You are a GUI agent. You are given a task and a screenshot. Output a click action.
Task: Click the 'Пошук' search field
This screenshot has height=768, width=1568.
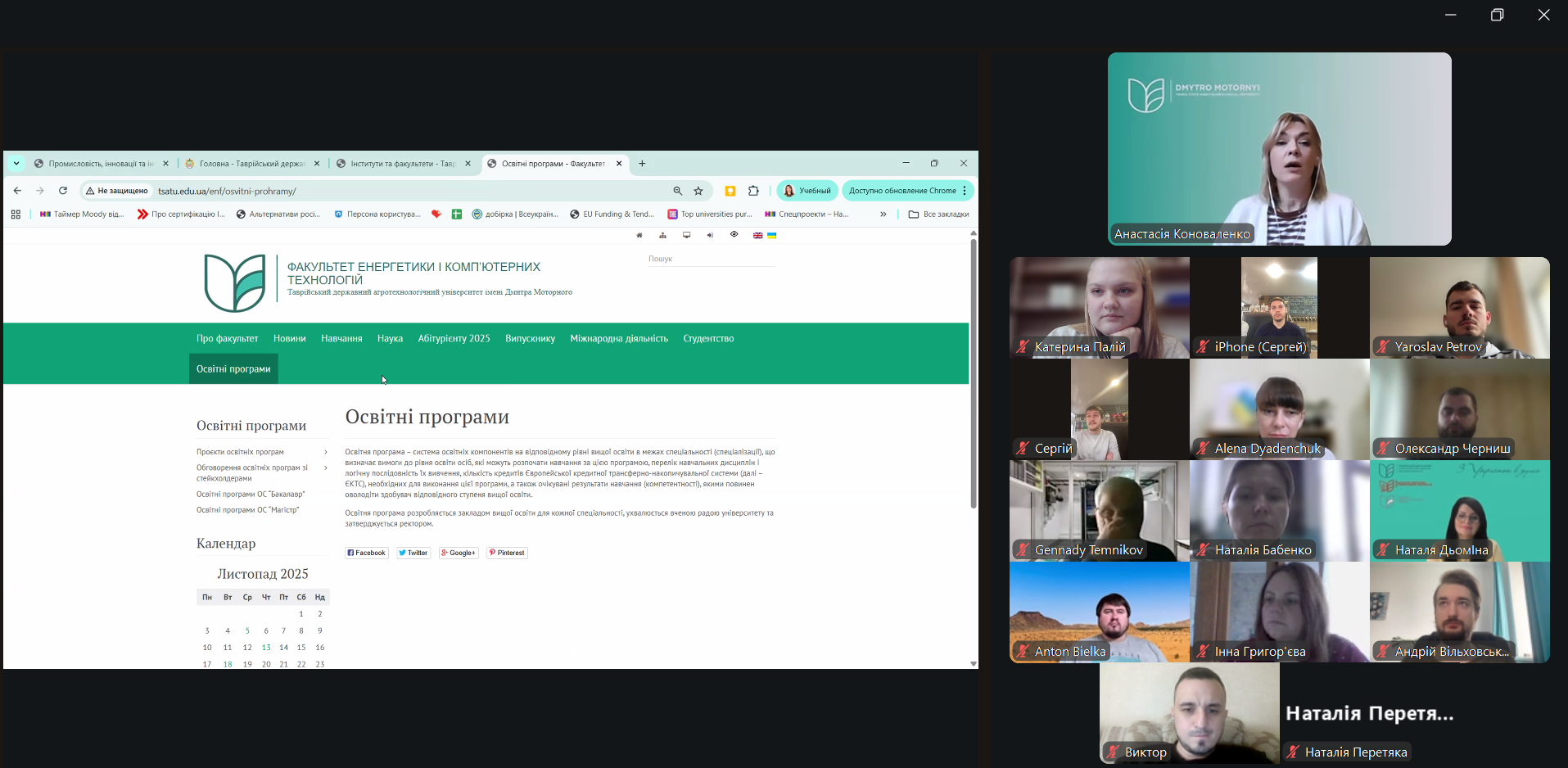(x=712, y=259)
